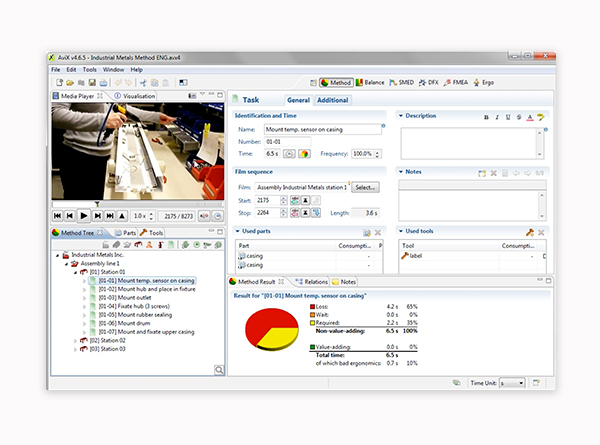Click the Select... film button
The width and height of the screenshot is (600, 445).
pos(364,187)
